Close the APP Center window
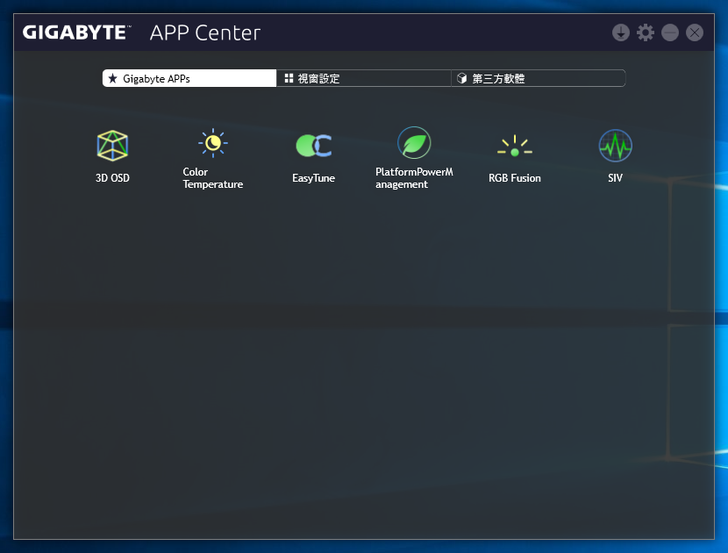728x553 pixels. pyautogui.click(x=694, y=33)
